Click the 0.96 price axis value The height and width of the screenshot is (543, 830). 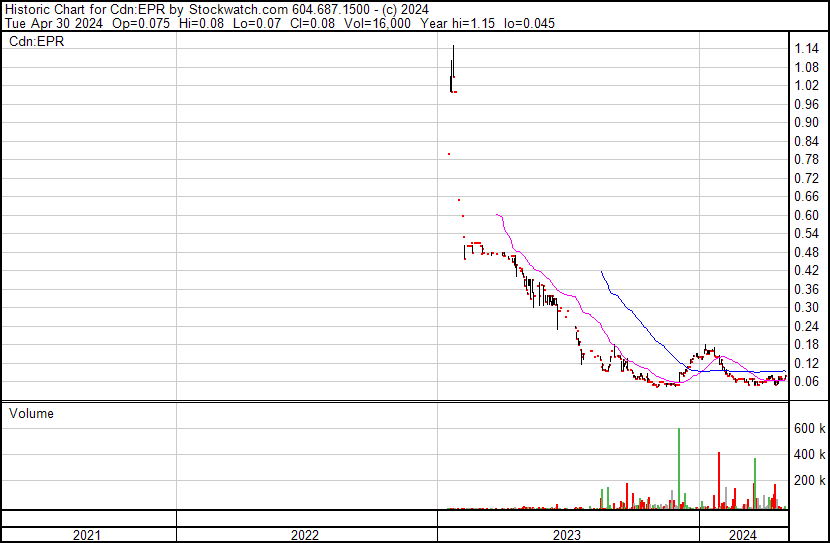click(807, 104)
